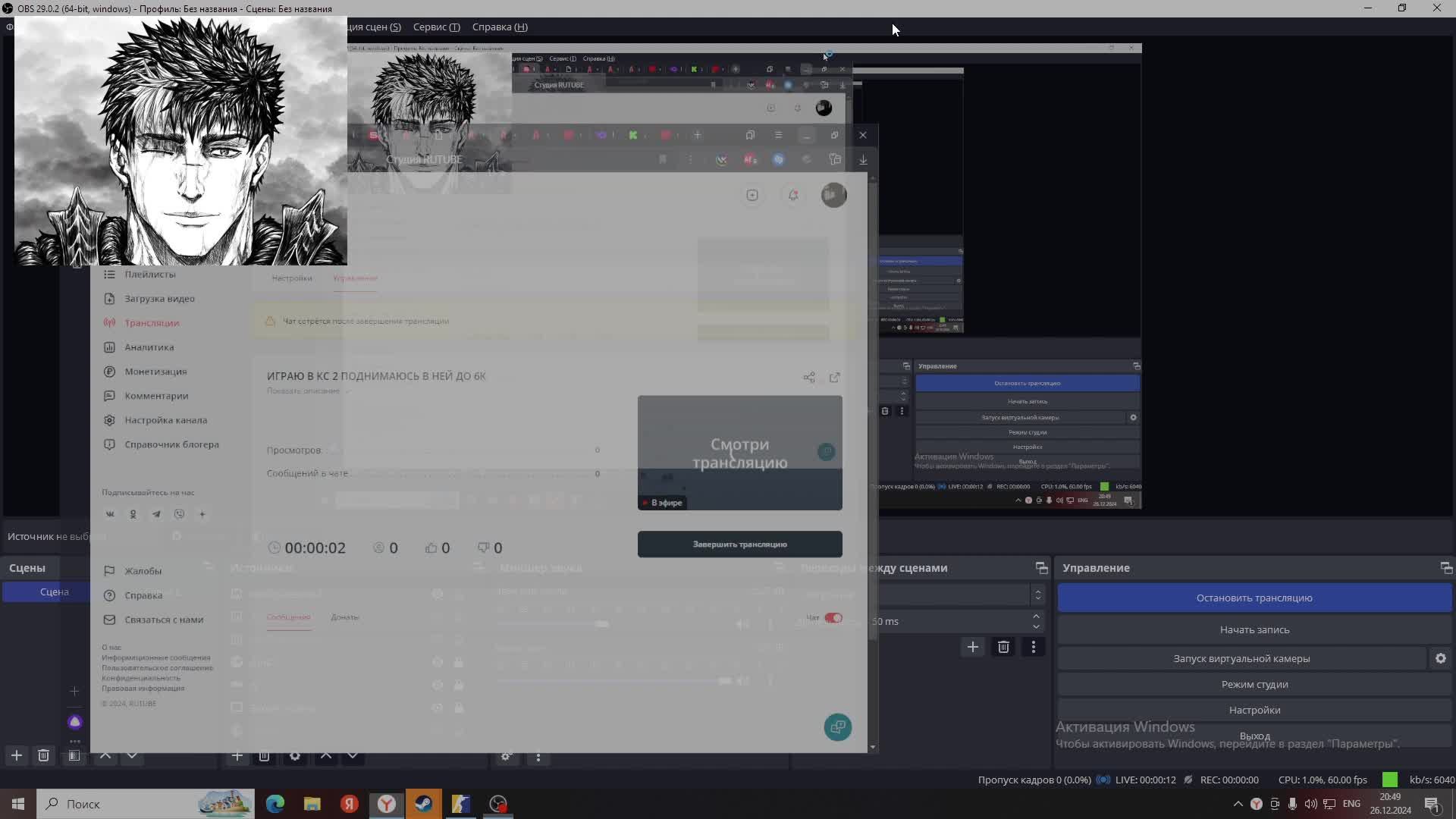This screenshot has width=1456, height=819.
Task: Open virtual camera settings gear icon
Action: (x=1441, y=659)
